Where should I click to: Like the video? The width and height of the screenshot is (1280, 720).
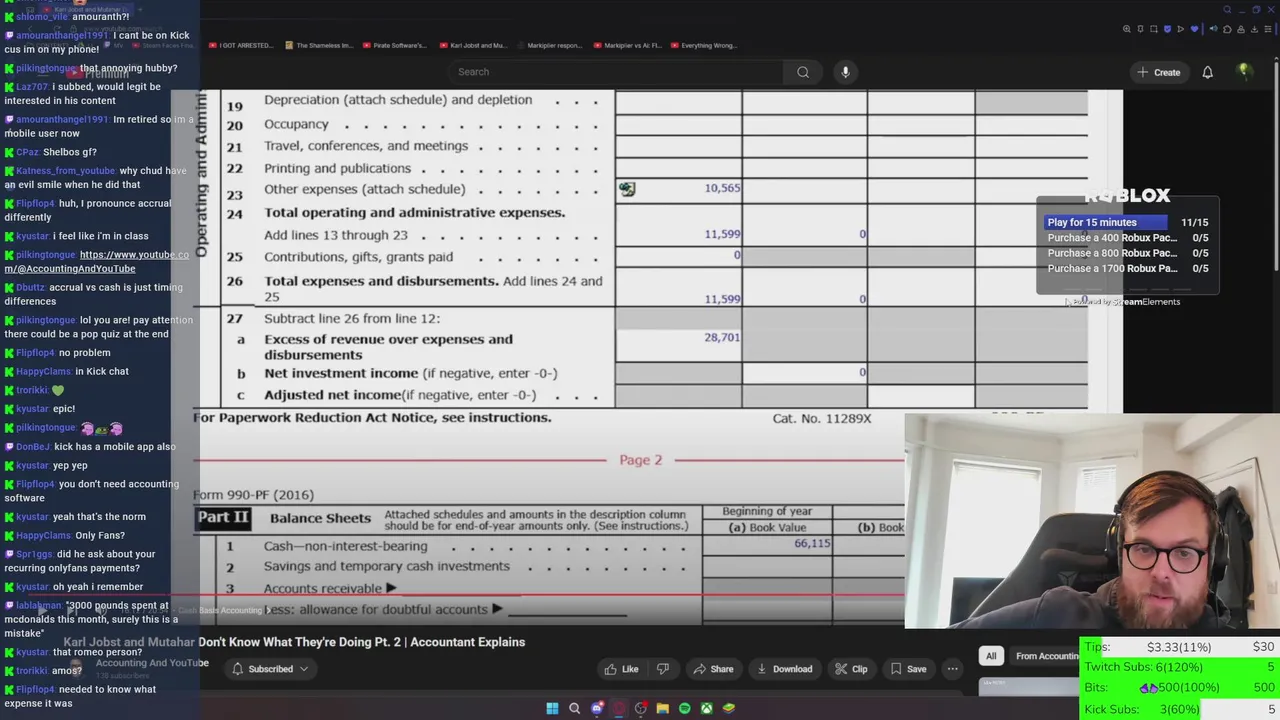(620, 669)
